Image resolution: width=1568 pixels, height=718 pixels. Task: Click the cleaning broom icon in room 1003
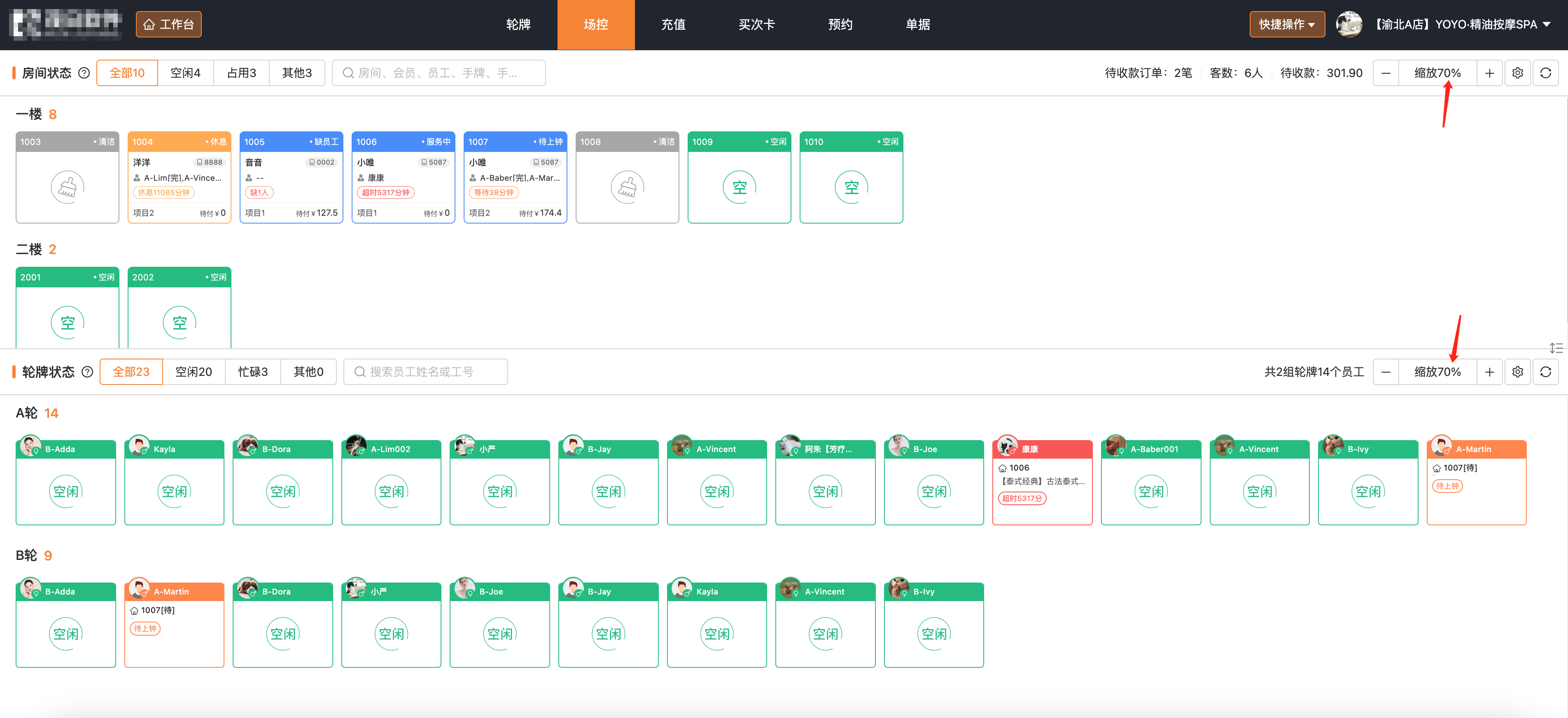tap(67, 187)
